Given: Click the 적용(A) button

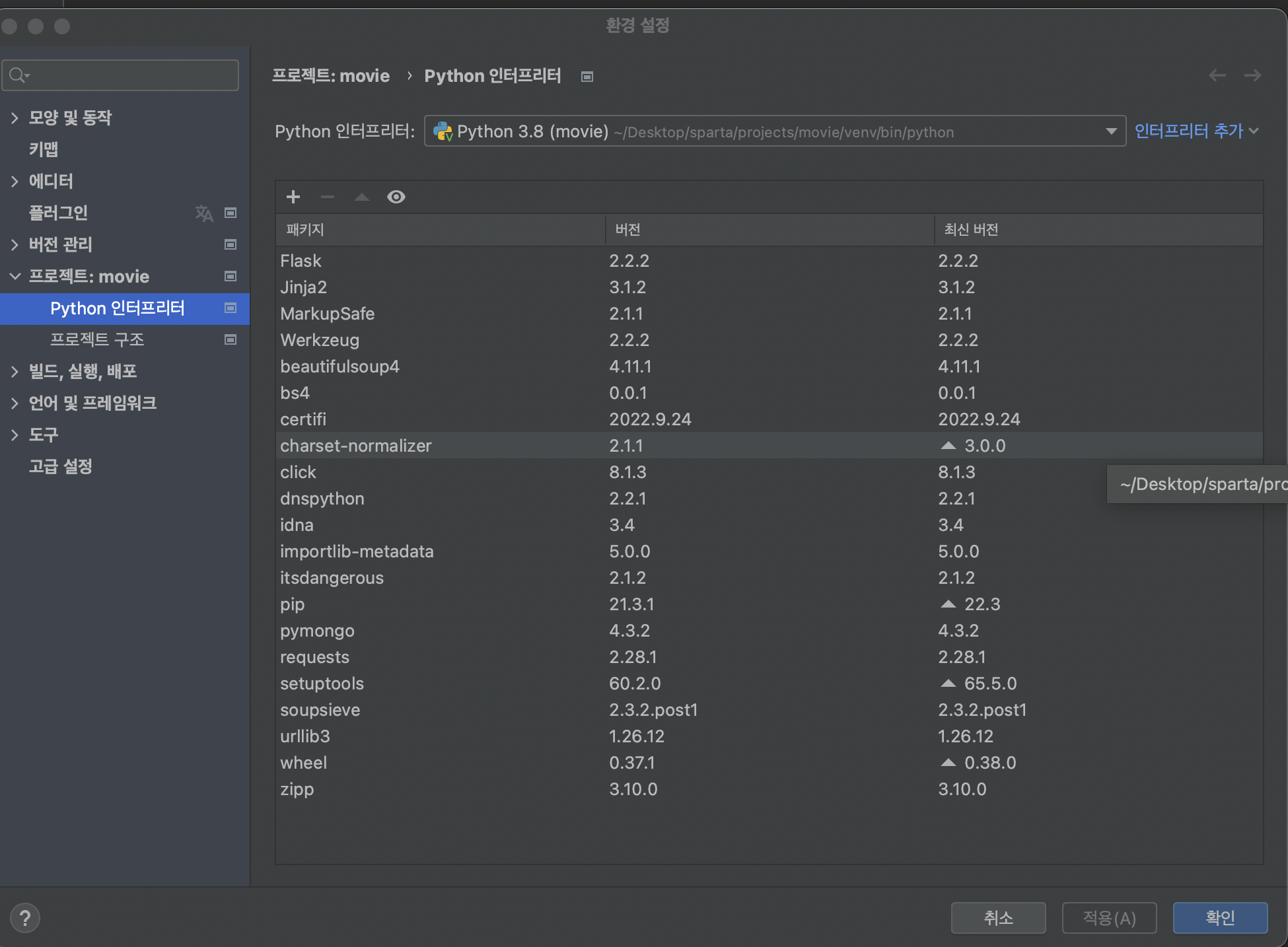Looking at the screenshot, I should pyautogui.click(x=1110, y=918).
